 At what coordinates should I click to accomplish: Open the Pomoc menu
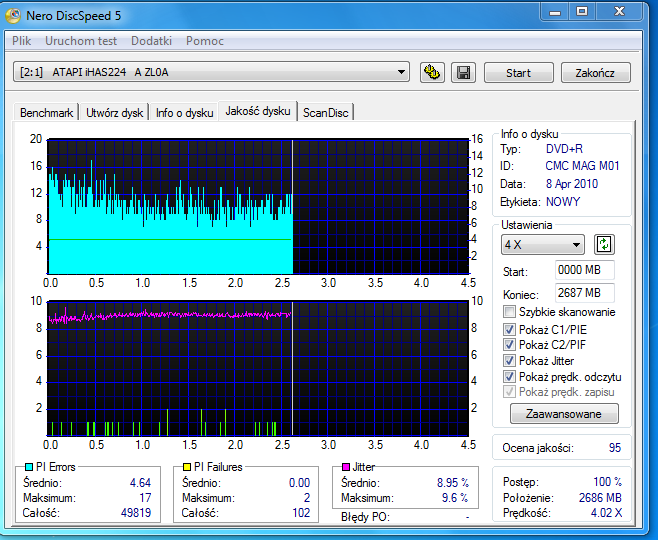(205, 41)
